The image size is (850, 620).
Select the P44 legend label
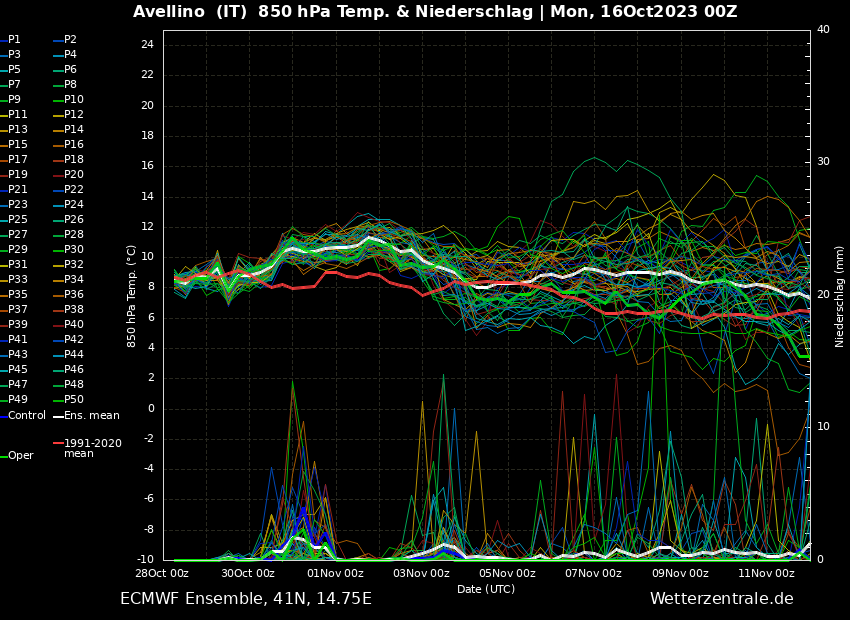(74, 355)
